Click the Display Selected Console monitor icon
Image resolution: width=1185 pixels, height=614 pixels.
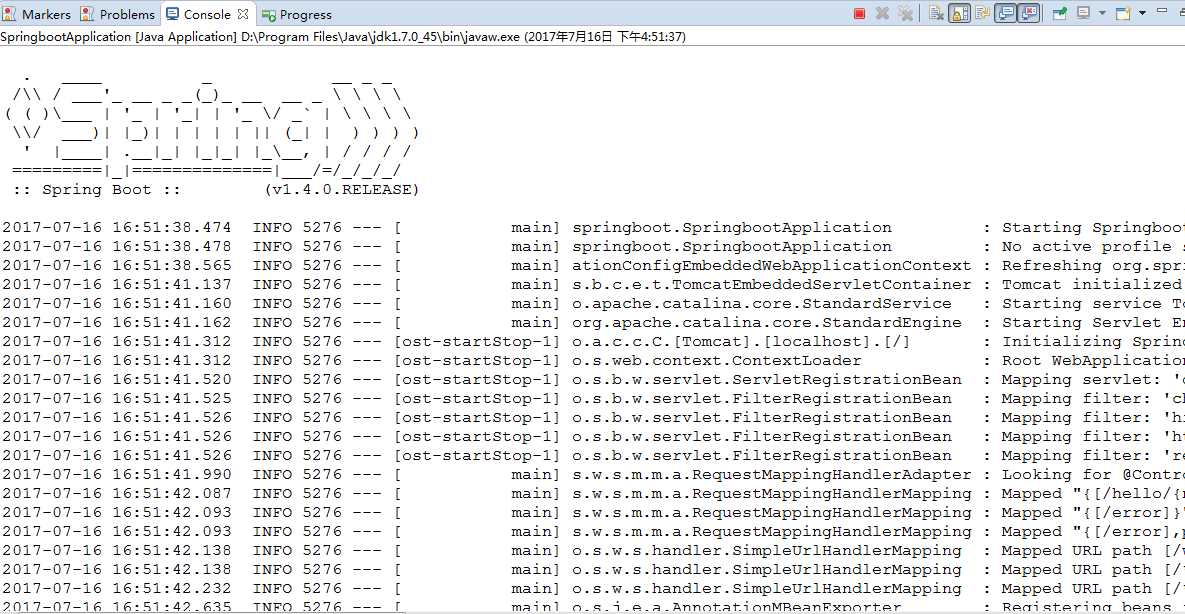coord(1084,13)
